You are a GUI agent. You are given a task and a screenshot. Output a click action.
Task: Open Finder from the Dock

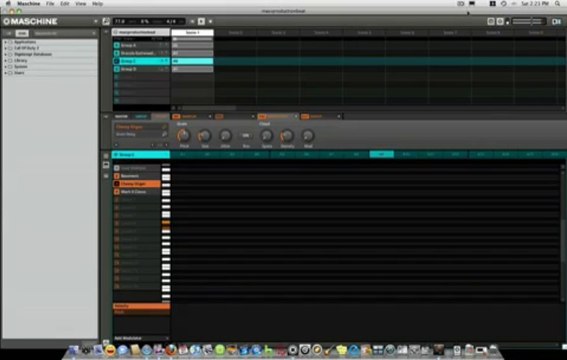tap(73, 350)
